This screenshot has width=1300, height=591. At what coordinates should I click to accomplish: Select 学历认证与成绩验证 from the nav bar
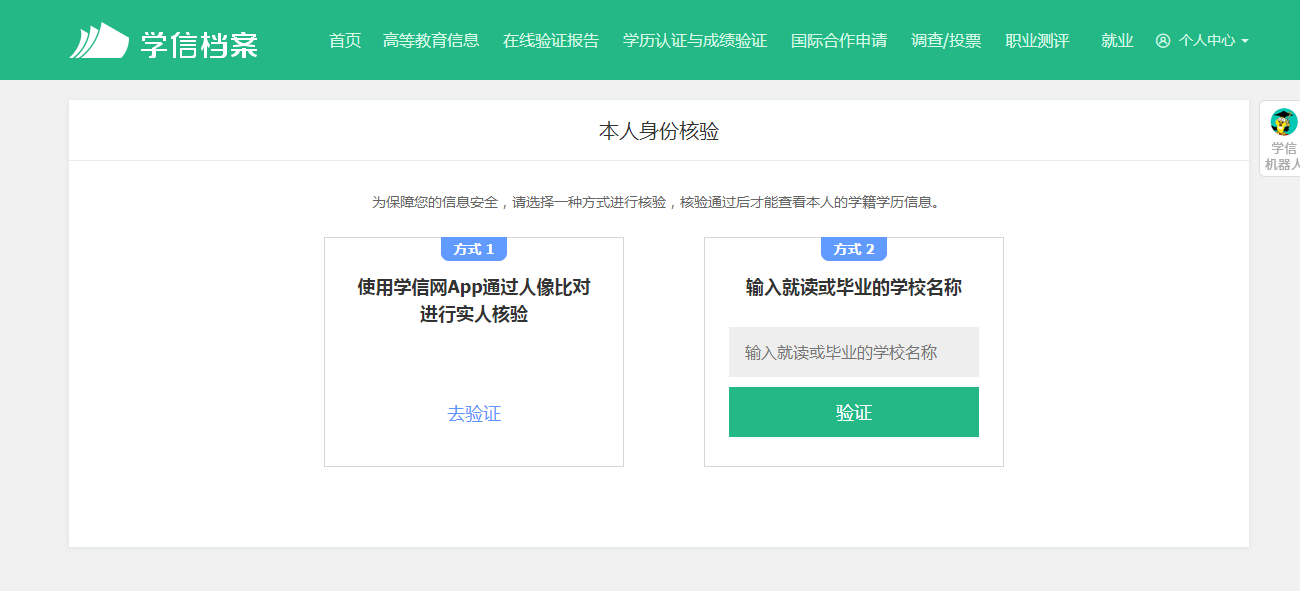coord(695,41)
